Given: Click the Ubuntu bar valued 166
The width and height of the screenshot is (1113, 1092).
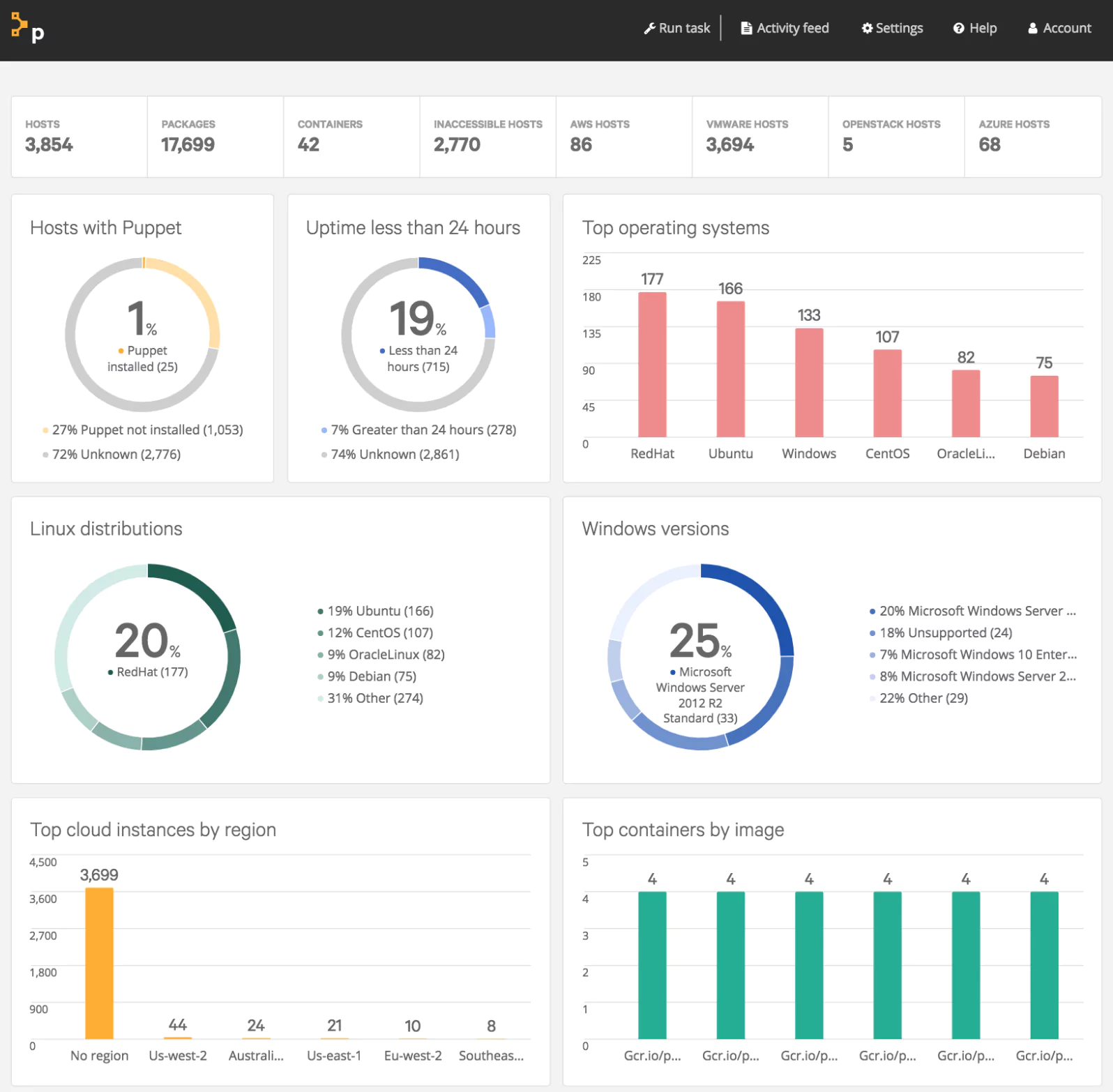Looking at the screenshot, I should tap(730, 369).
